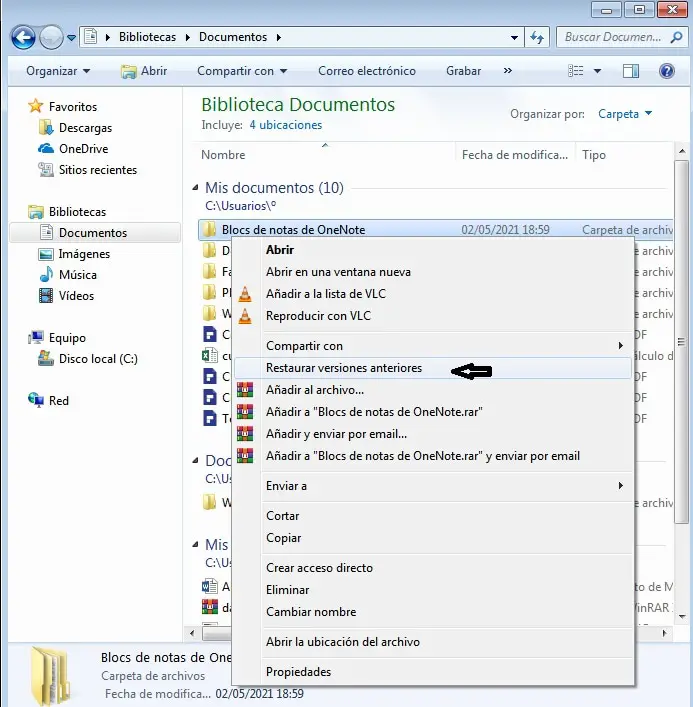
Task: Click the vertical scrollbar down arrow
Action: pyautogui.click(x=681, y=617)
